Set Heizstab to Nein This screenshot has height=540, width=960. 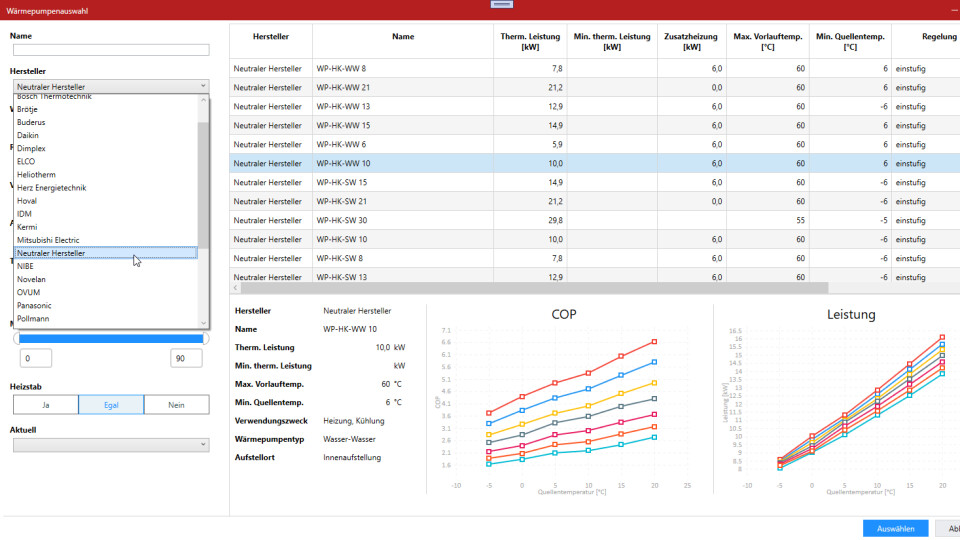coord(176,405)
